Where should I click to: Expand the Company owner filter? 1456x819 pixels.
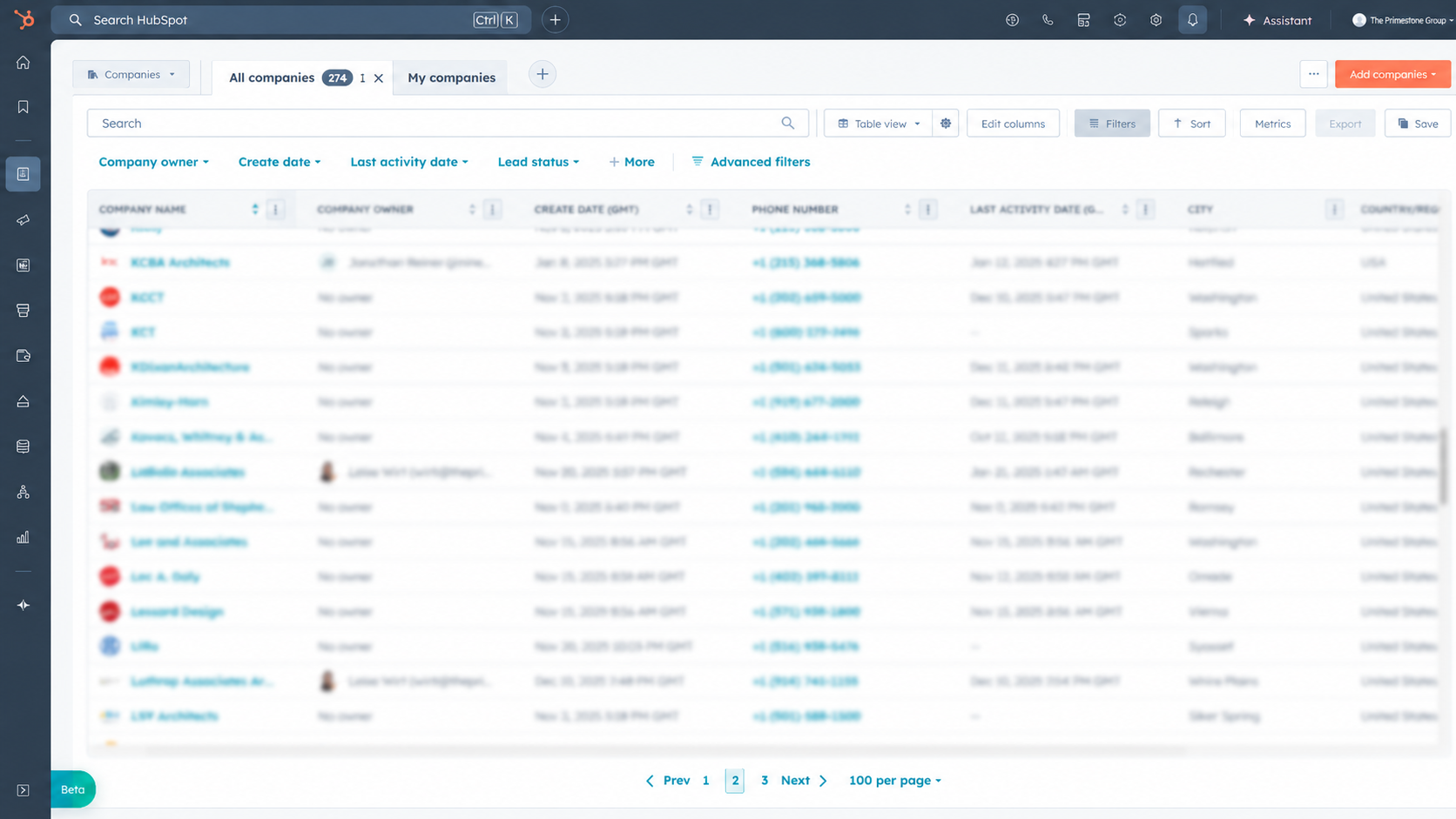(153, 162)
